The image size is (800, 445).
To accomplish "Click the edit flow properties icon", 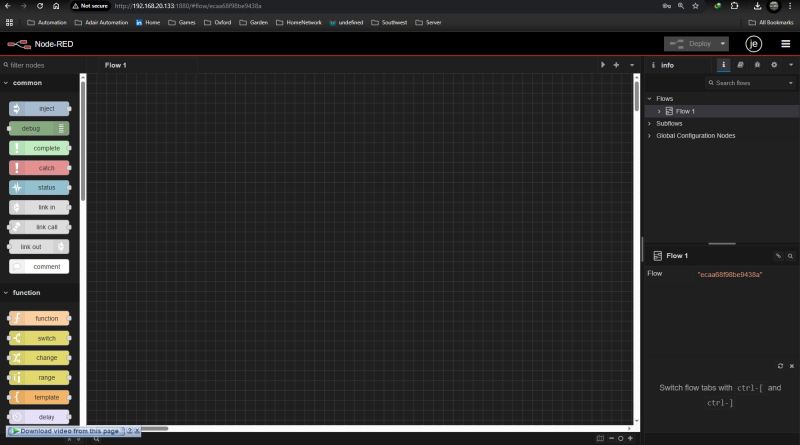I will pos(778,256).
